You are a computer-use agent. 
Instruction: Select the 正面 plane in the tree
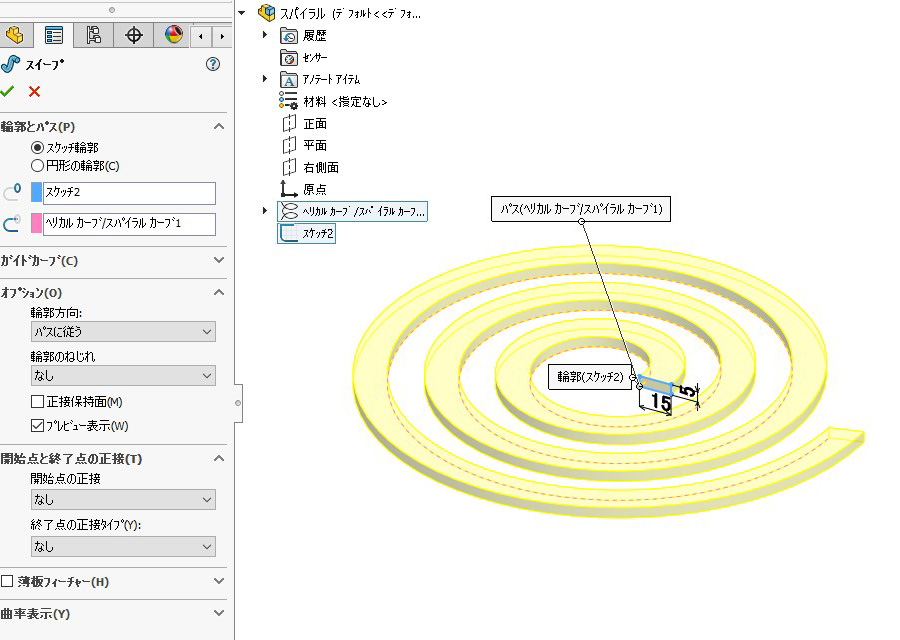point(314,123)
